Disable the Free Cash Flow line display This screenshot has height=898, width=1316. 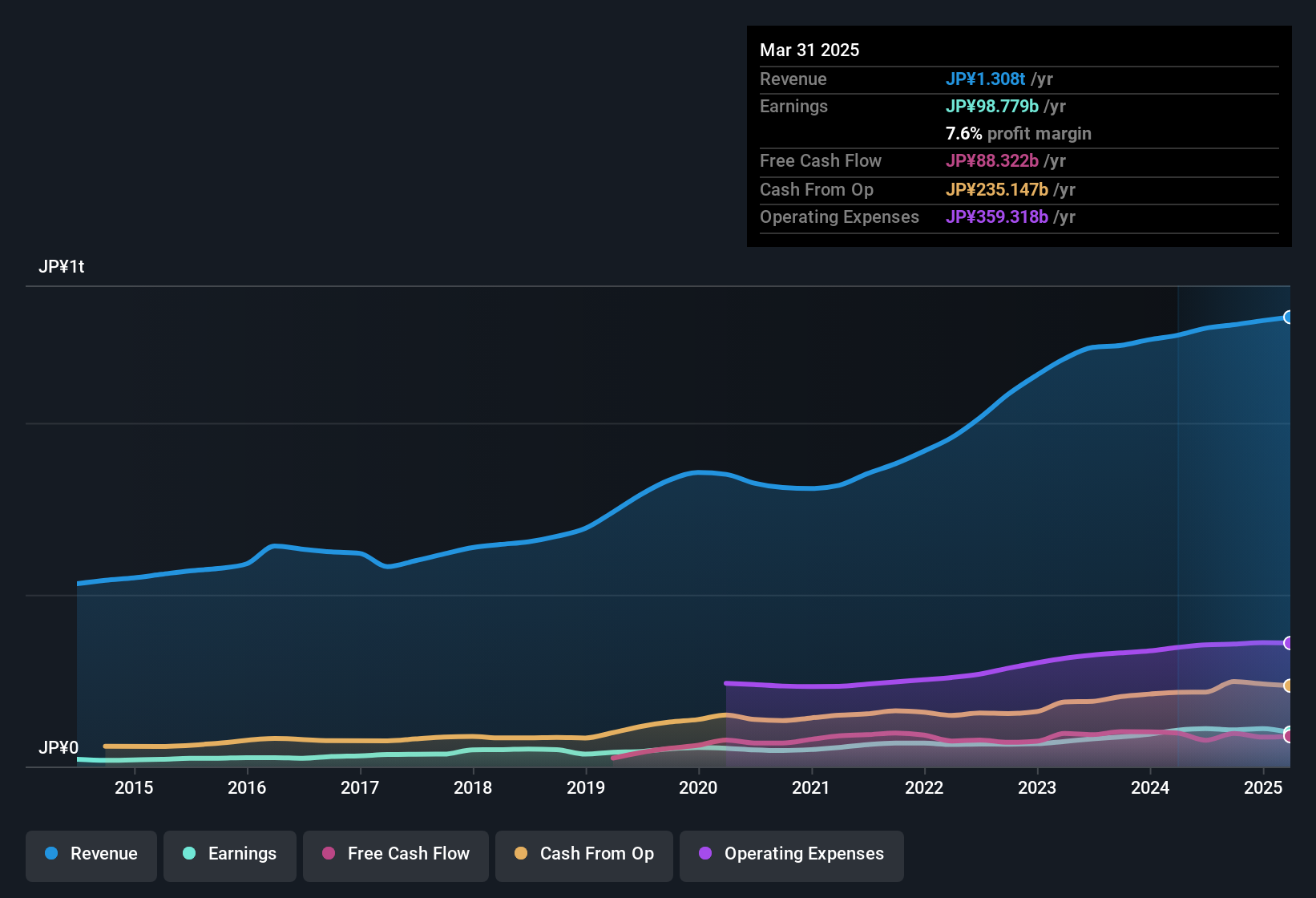tap(395, 854)
